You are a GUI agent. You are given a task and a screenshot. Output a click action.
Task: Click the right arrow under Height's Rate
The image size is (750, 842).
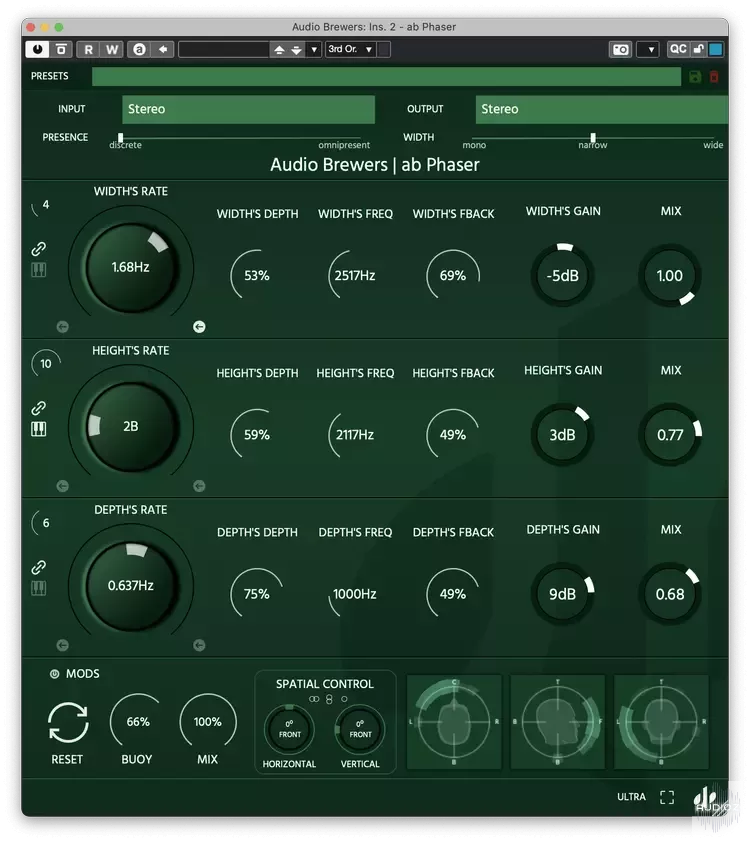pos(199,487)
